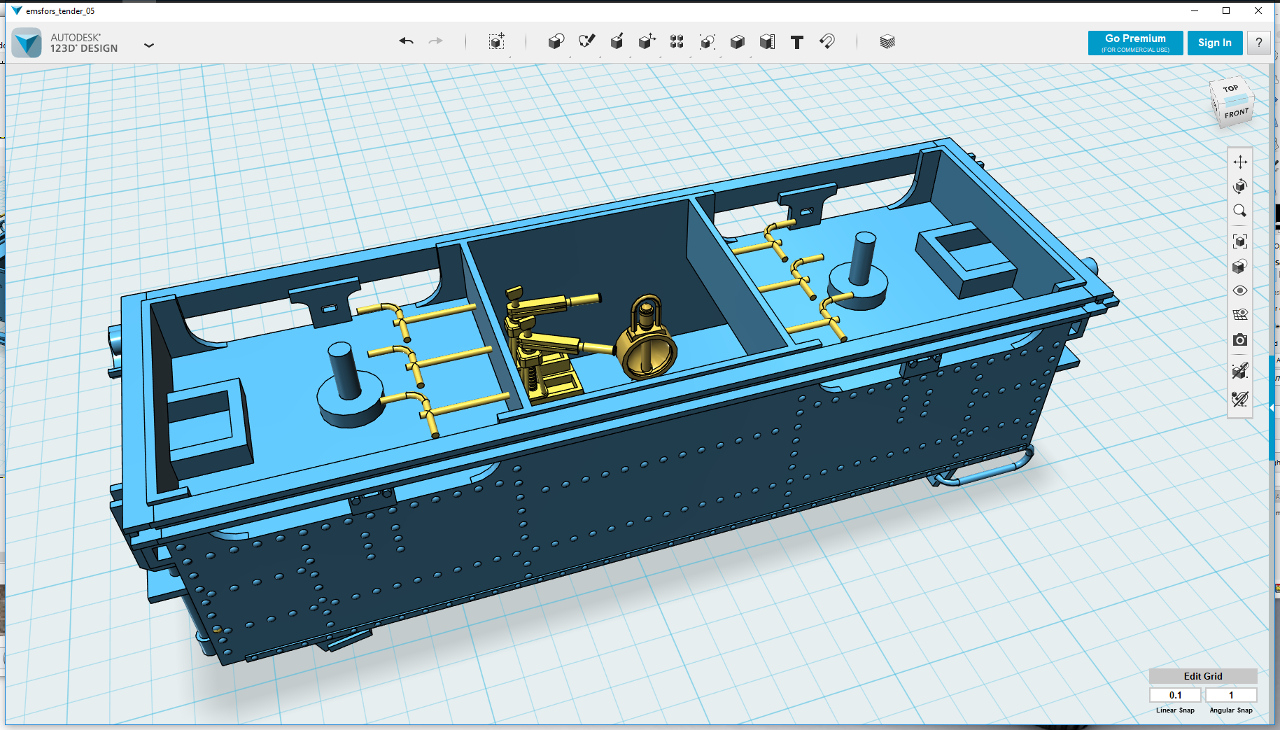This screenshot has width=1280, height=730.
Task: Open the Modify tool flyout
Action: coord(647,41)
